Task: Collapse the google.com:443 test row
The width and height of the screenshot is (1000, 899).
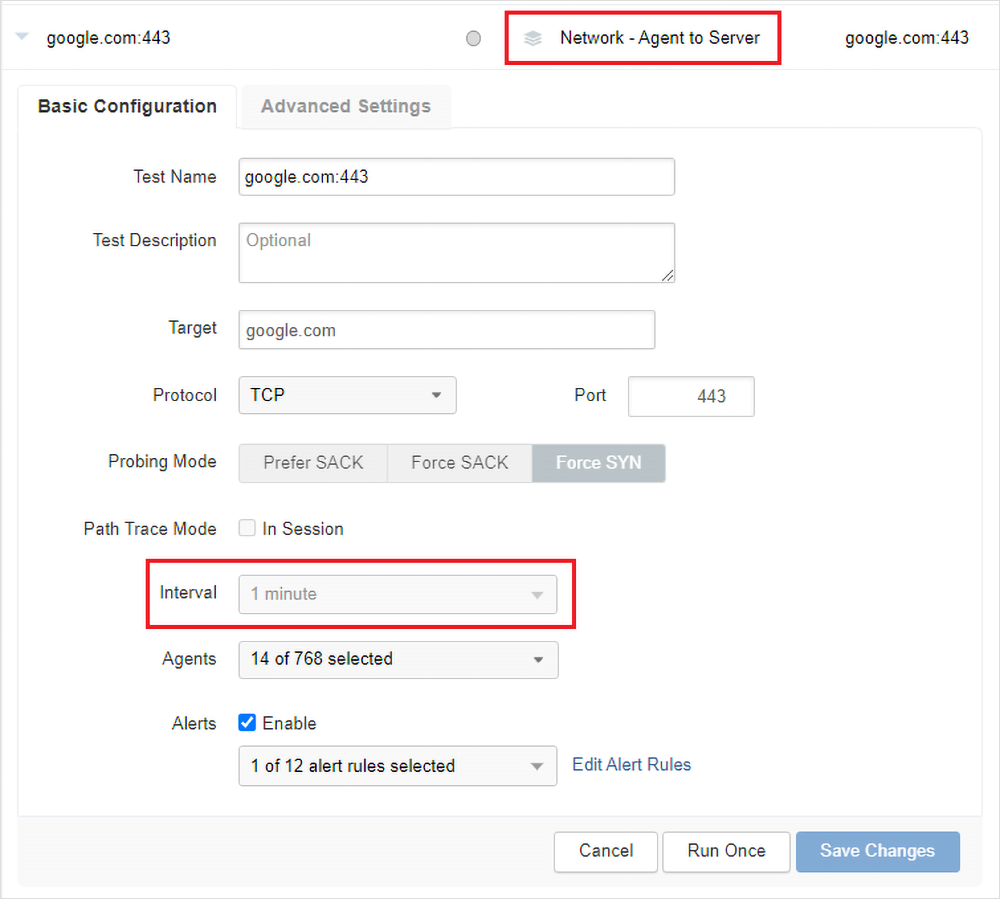Action: (x=22, y=38)
